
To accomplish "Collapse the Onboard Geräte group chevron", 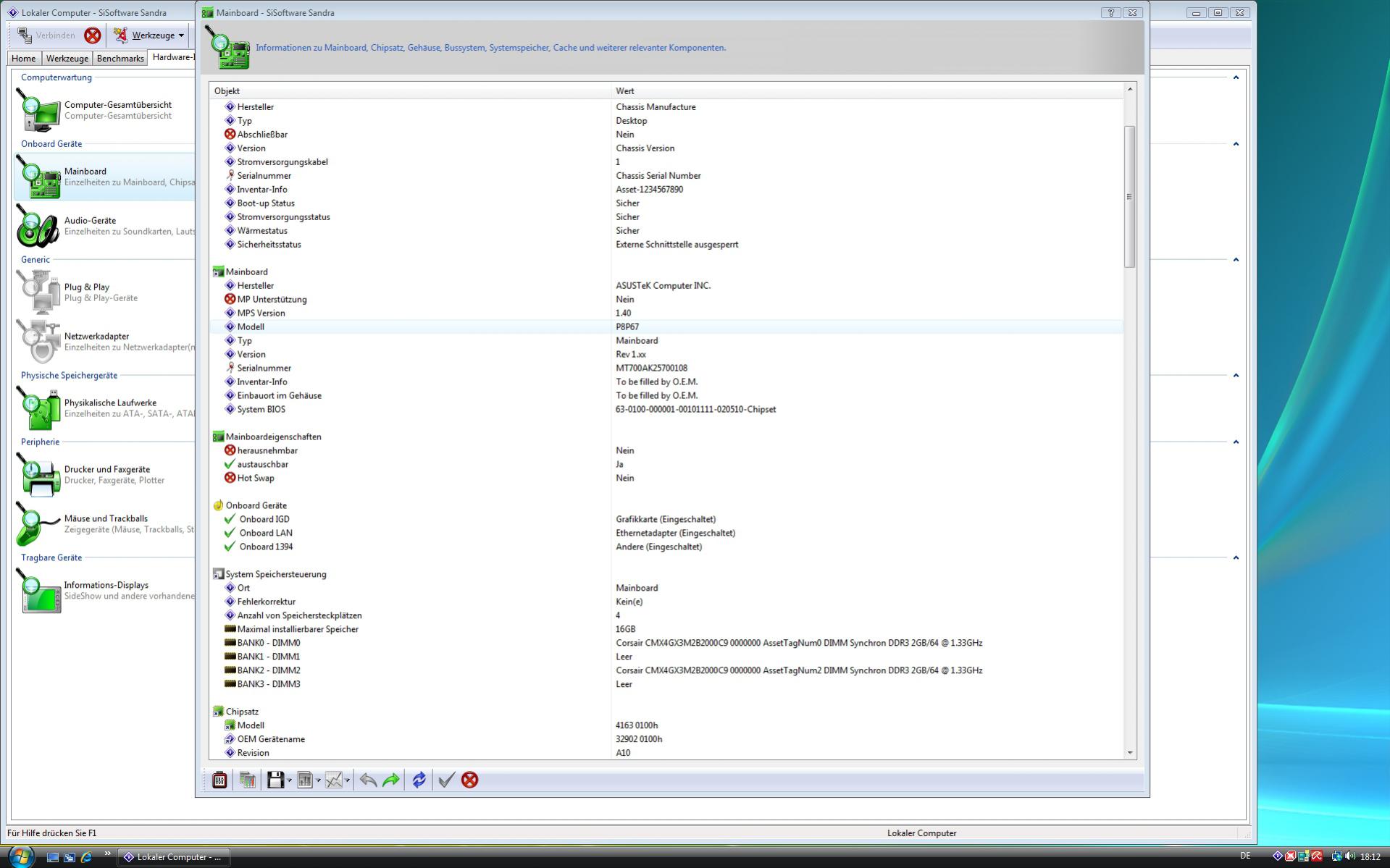I will [x=1236, y=144].
